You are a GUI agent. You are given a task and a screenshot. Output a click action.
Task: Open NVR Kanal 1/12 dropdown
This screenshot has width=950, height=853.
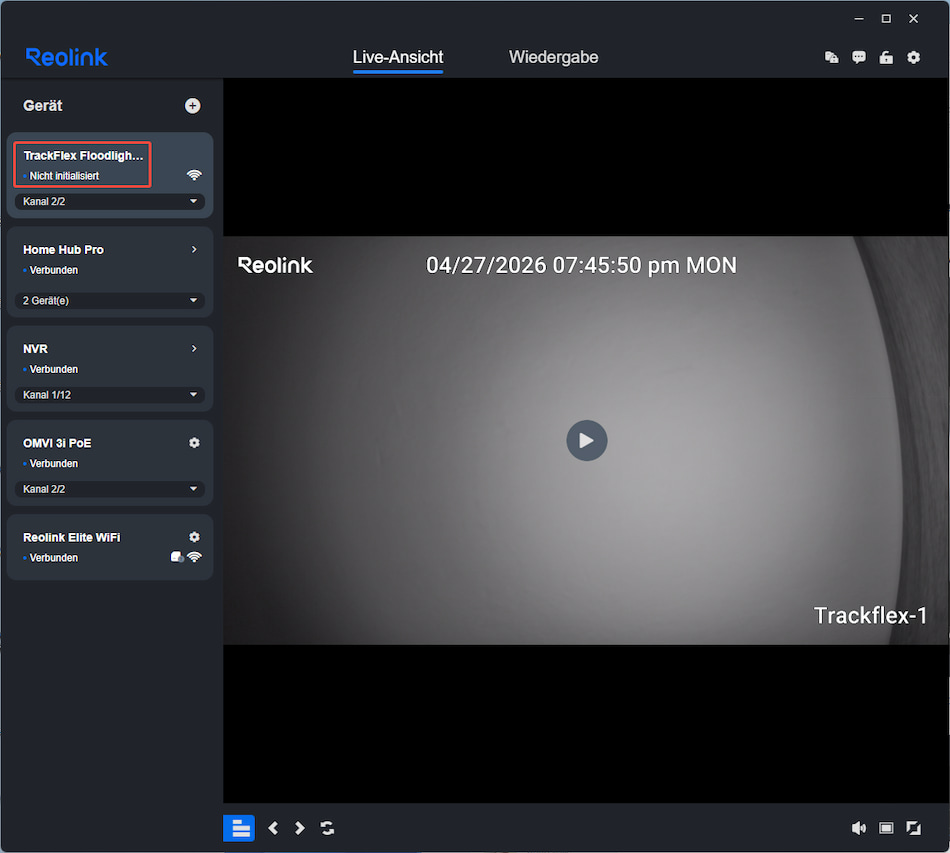coord(110,395)
